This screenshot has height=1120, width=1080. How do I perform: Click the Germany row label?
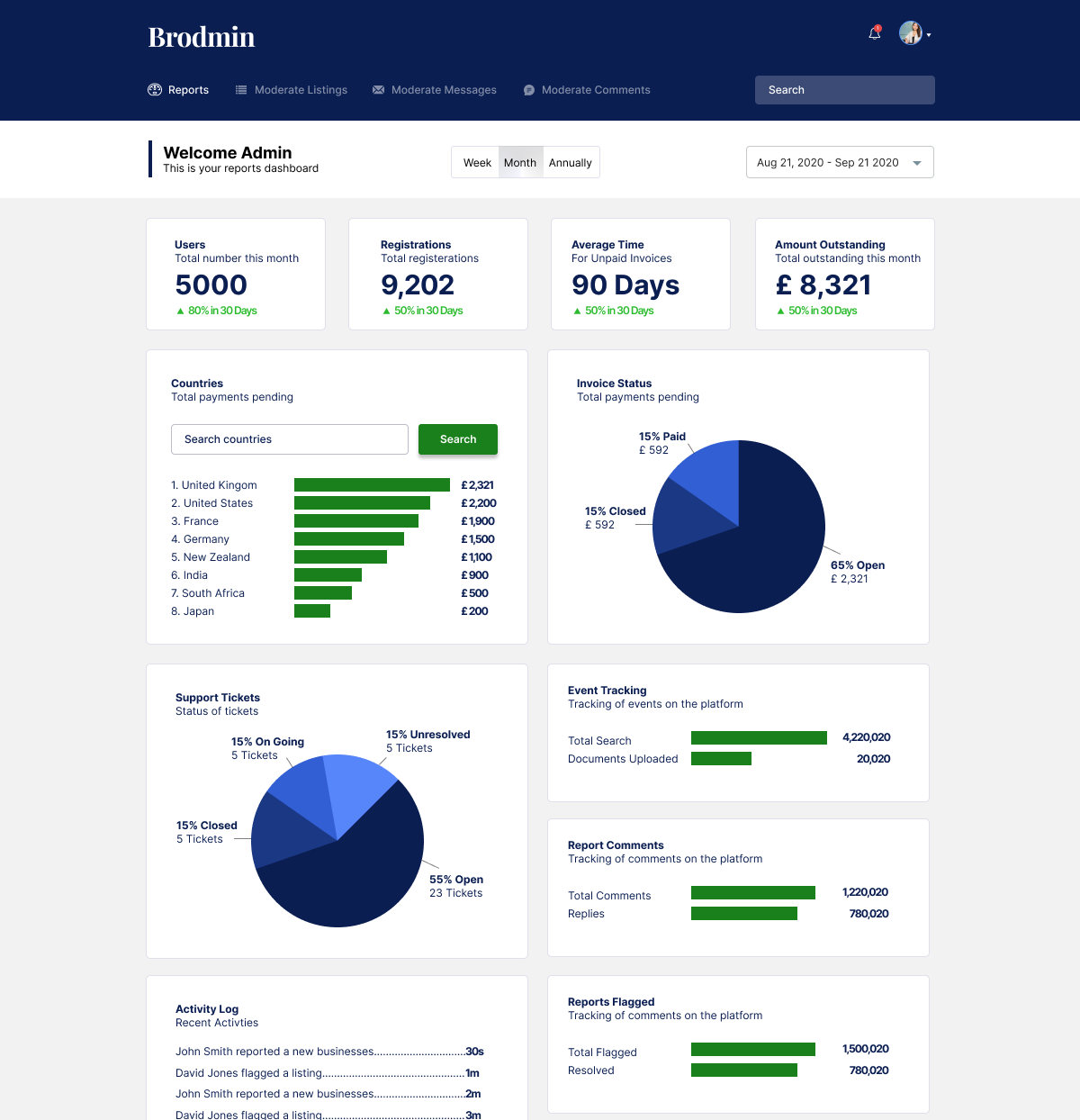[x=200, y=539]
